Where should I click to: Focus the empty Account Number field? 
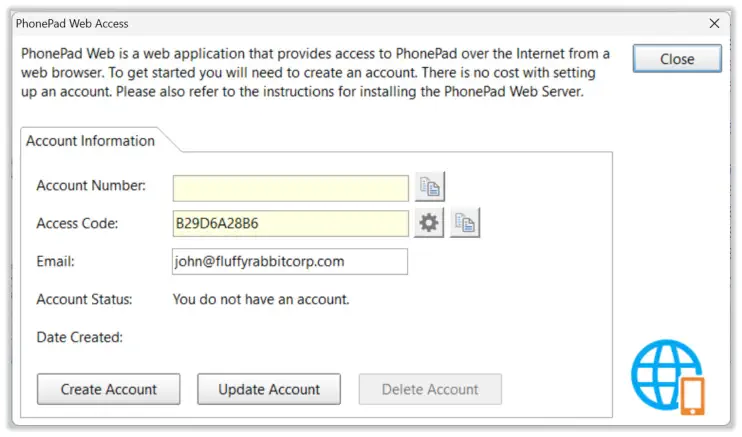291,188
